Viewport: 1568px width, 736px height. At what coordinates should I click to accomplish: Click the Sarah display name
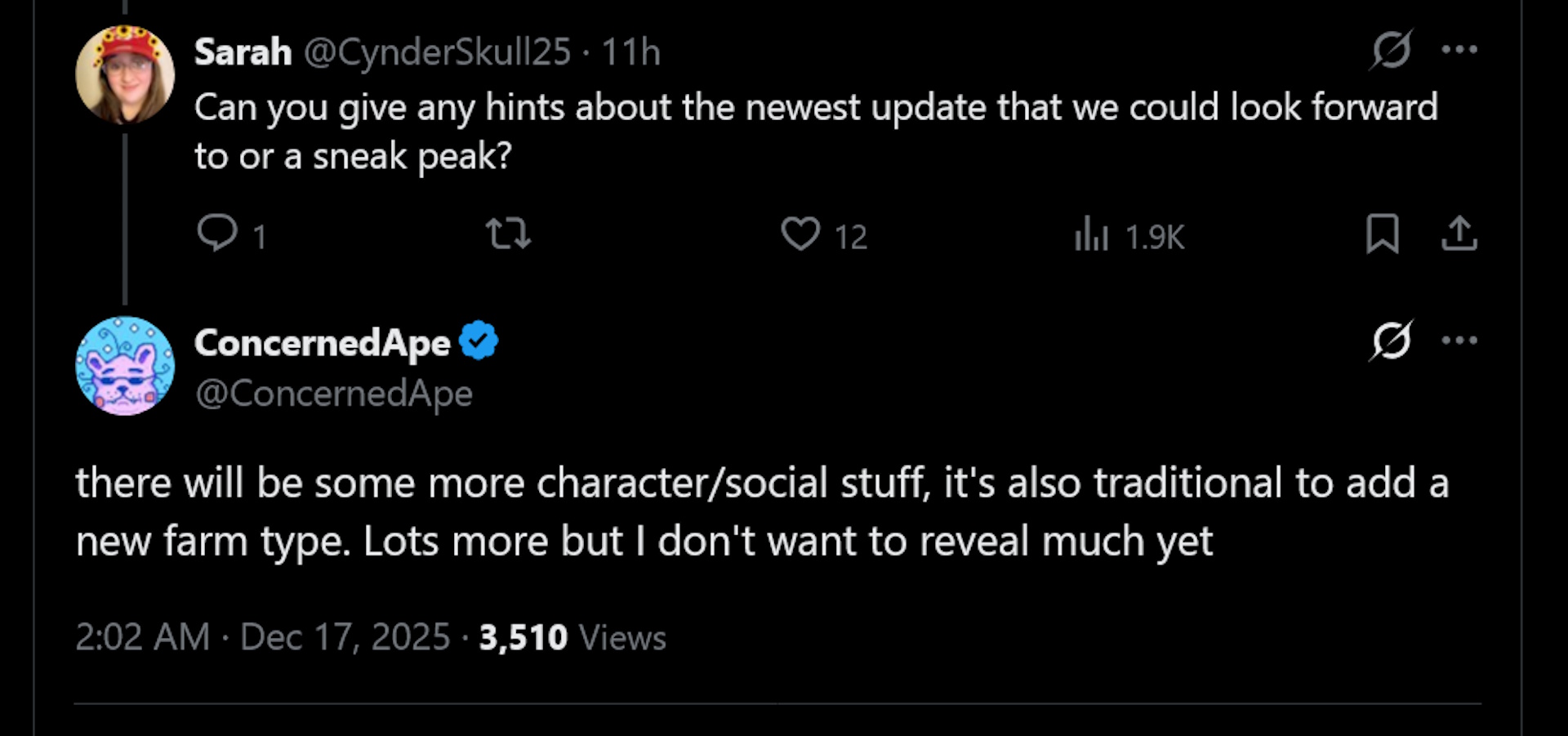(242, 51)
